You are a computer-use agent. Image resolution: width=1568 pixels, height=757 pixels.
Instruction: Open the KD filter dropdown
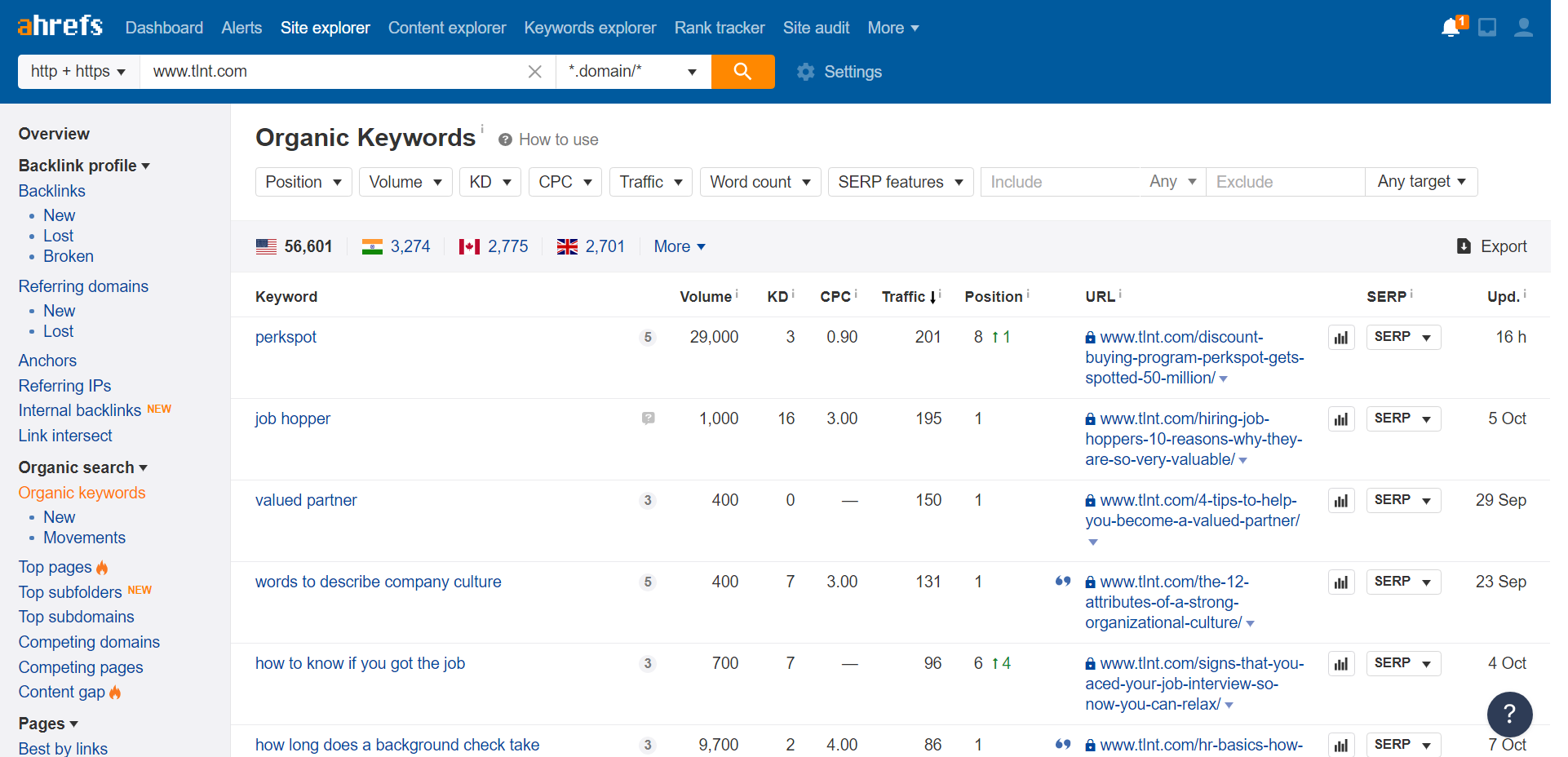[x=490, y=182]
